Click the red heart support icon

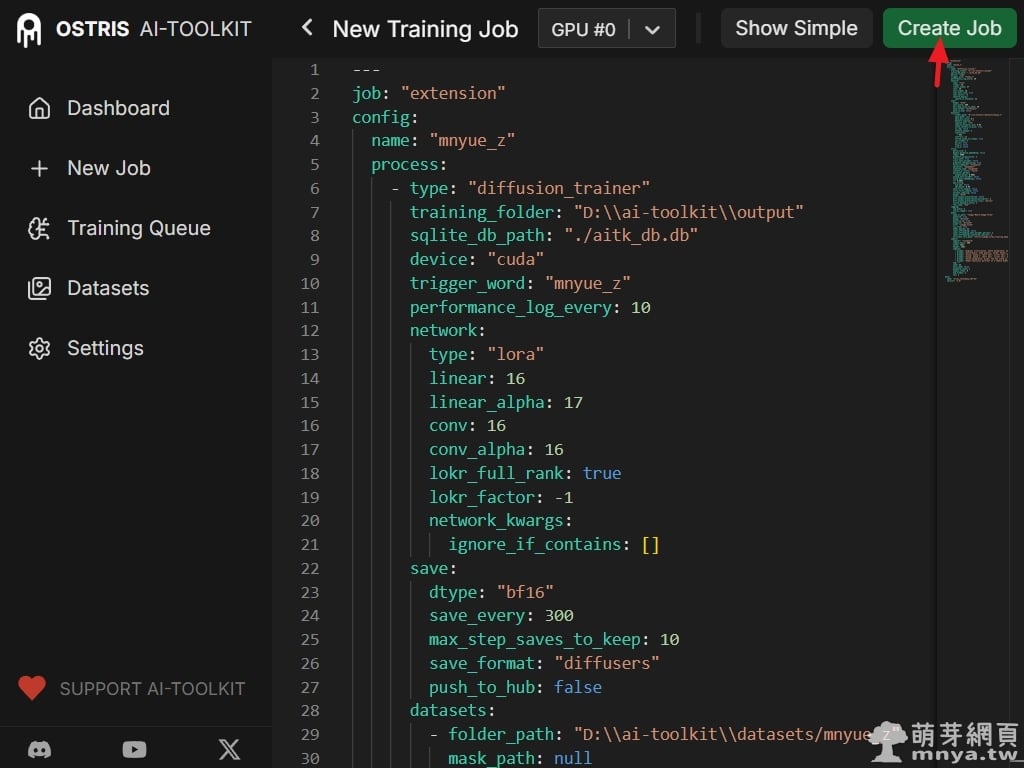(32, 688)
